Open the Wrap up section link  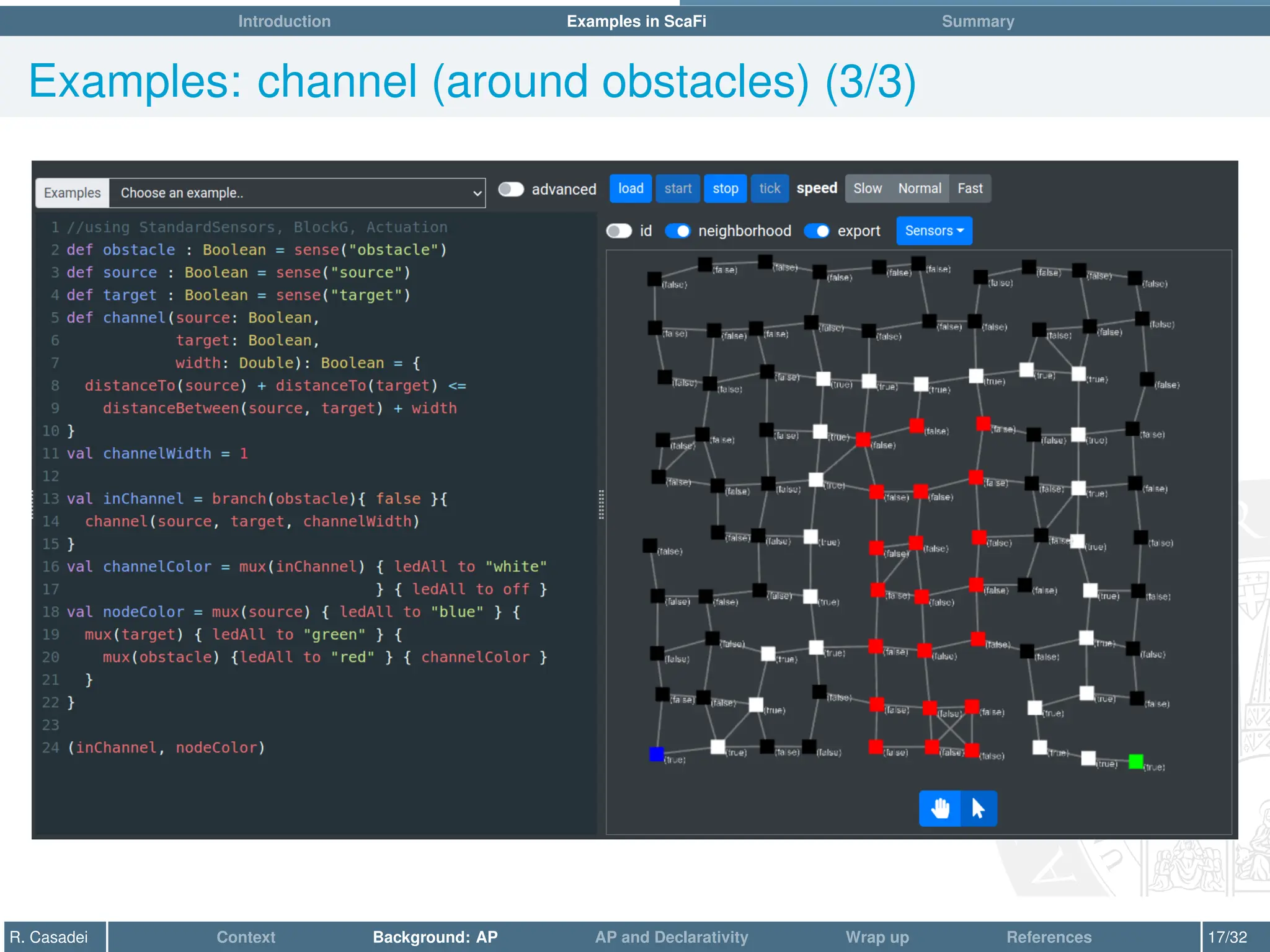pyautogui.click(x=877, y=937)
